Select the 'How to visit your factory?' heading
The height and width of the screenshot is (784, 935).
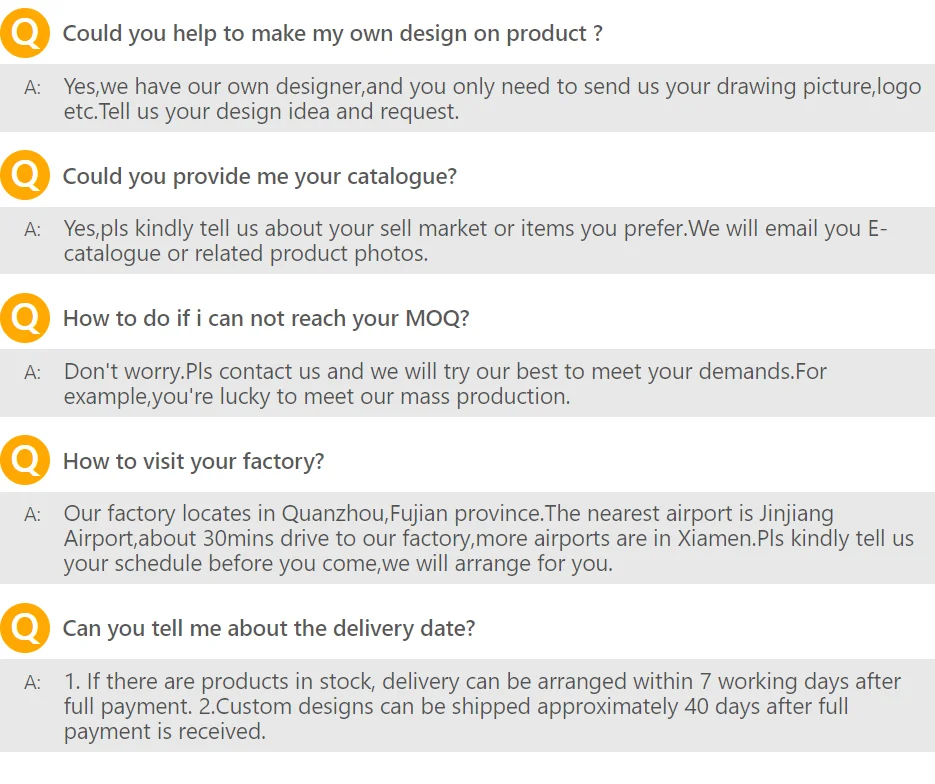(x=193, y=462)
